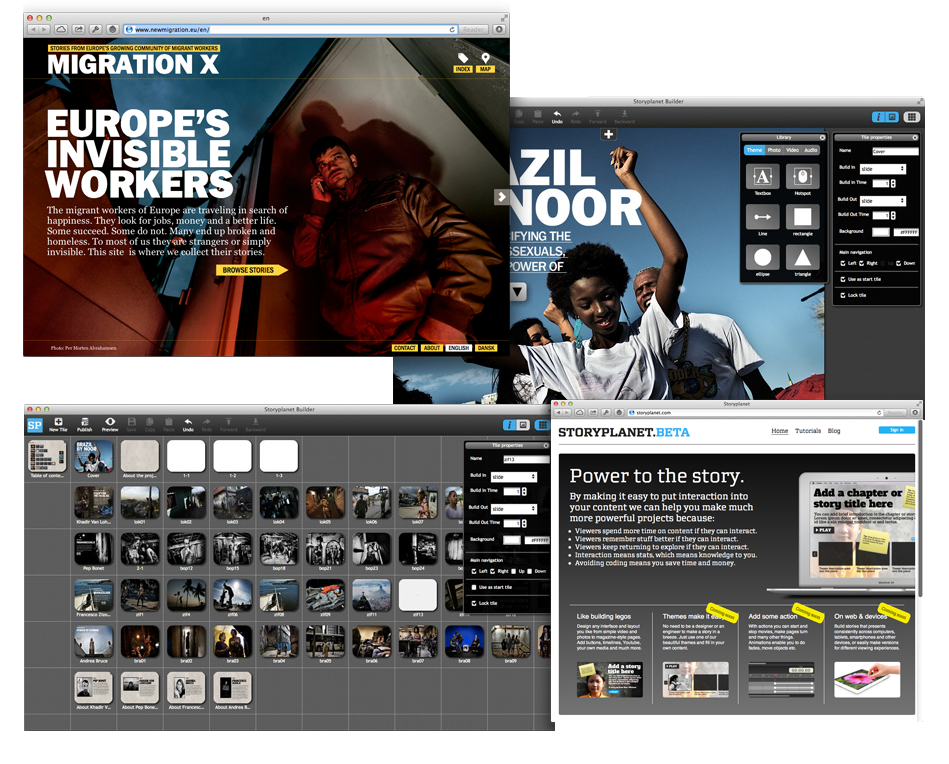Toggle the info panel icon in the upper Builder
This screenshot has height=764, width=949.
[878, 117]
